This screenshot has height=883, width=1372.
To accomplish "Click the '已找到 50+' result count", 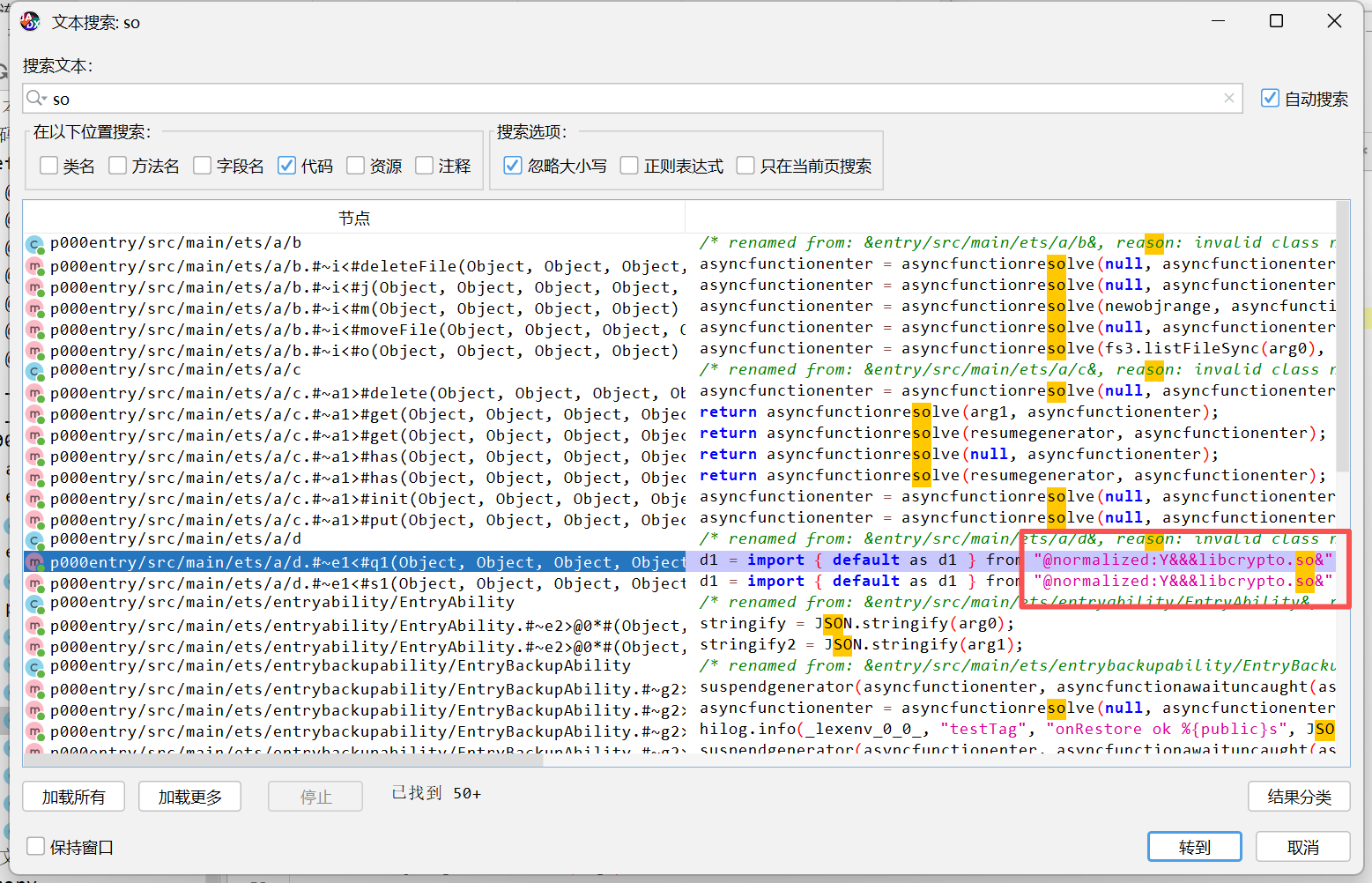I will (436, 793).
